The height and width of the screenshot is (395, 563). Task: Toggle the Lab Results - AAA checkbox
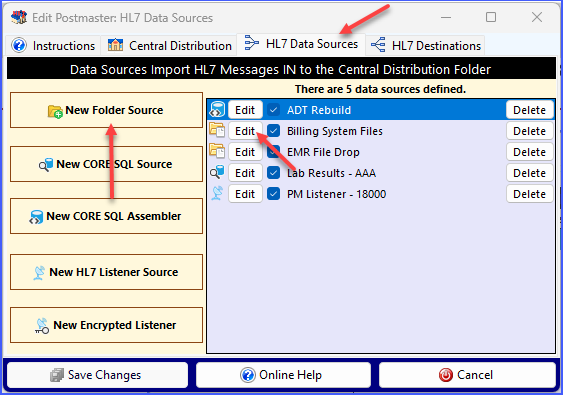pyautogui.click(x=273, y=173)
